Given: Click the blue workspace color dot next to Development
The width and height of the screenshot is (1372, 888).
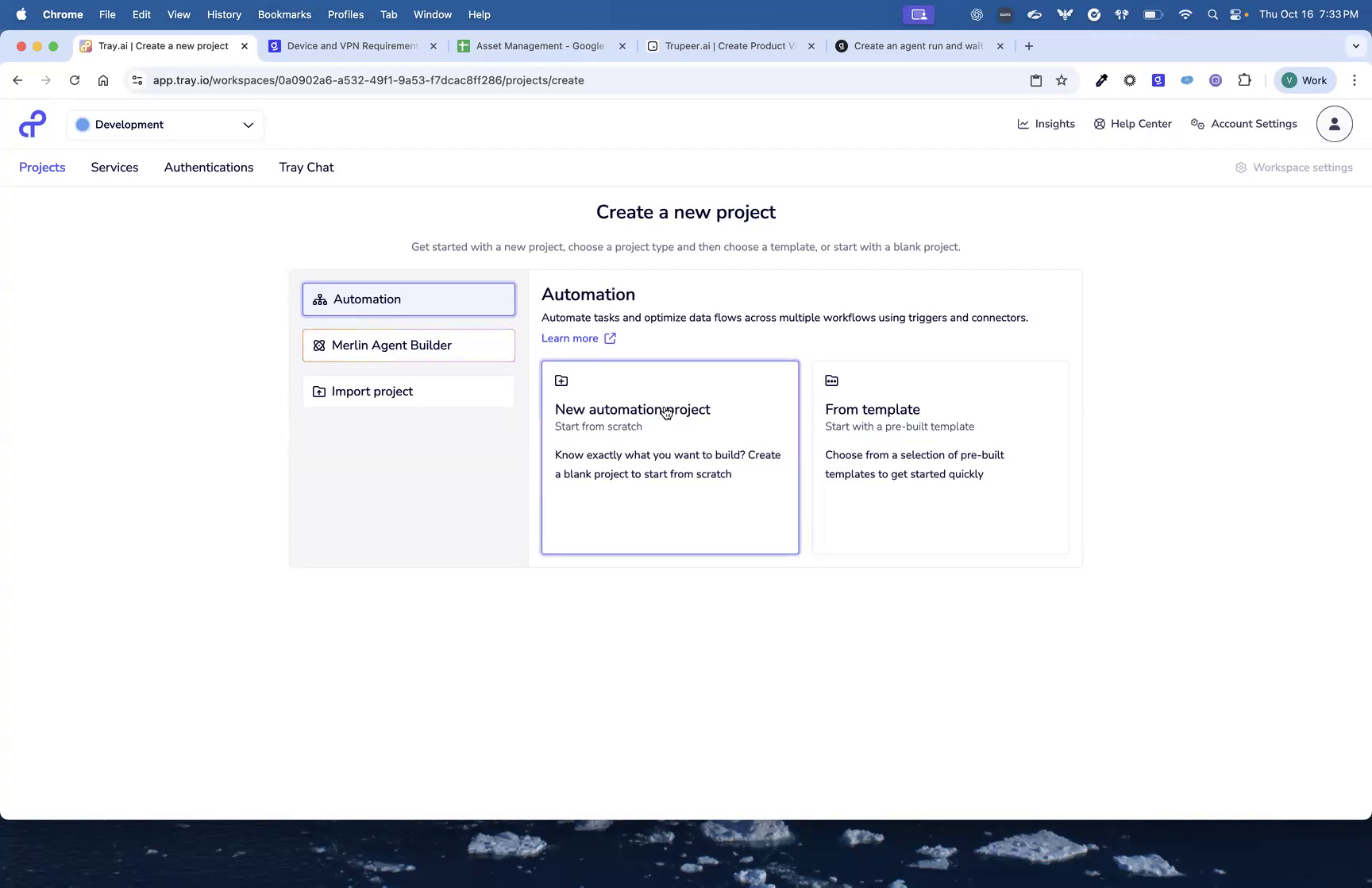Looking at the screenshot, I should (x=83, y=125).
